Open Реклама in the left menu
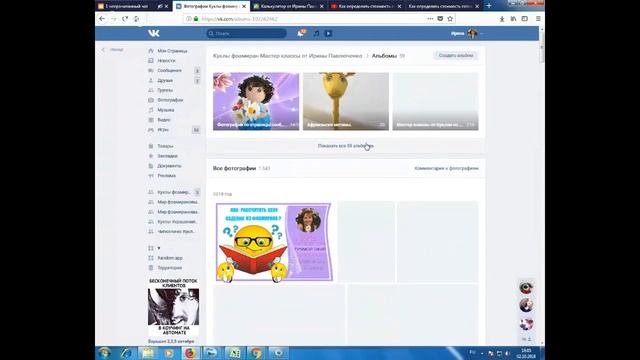 point(167,176)
